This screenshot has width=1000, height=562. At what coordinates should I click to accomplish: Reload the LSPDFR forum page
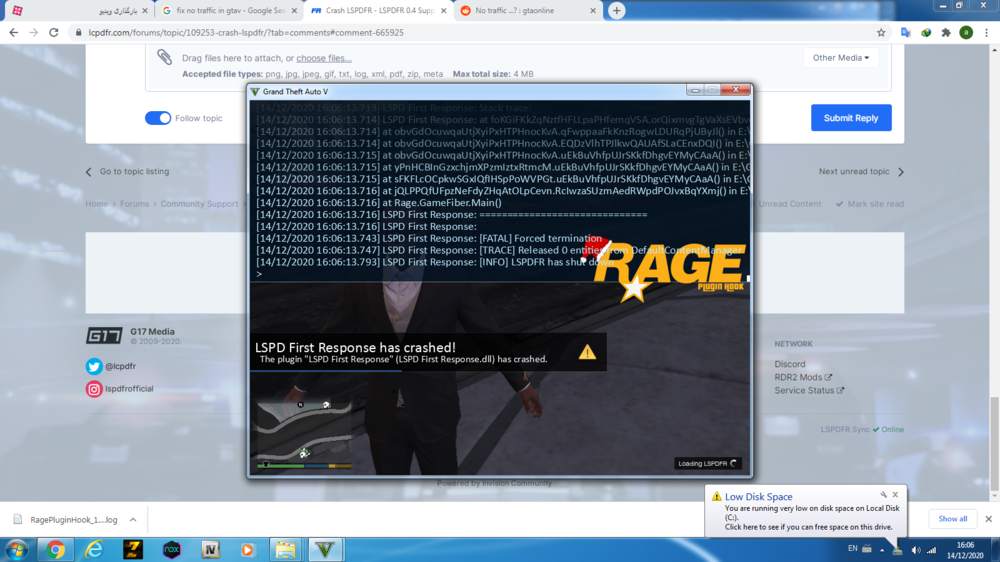tap(54, 33)
